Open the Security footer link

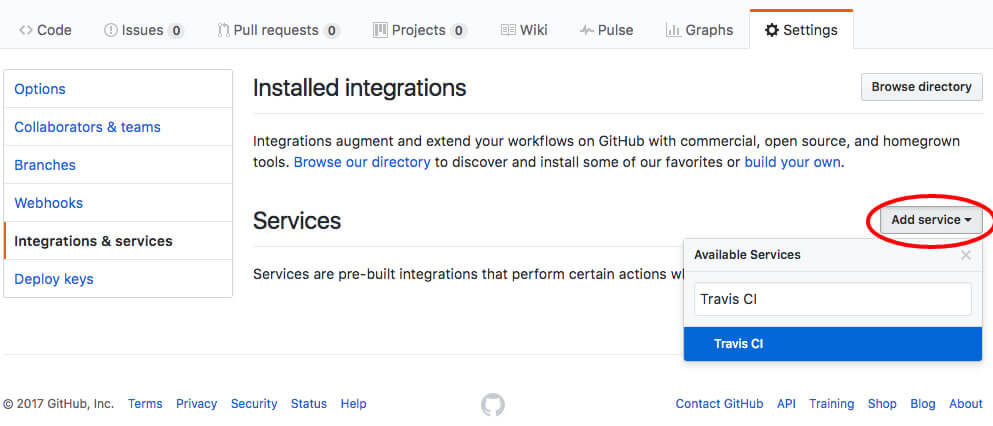254,404
